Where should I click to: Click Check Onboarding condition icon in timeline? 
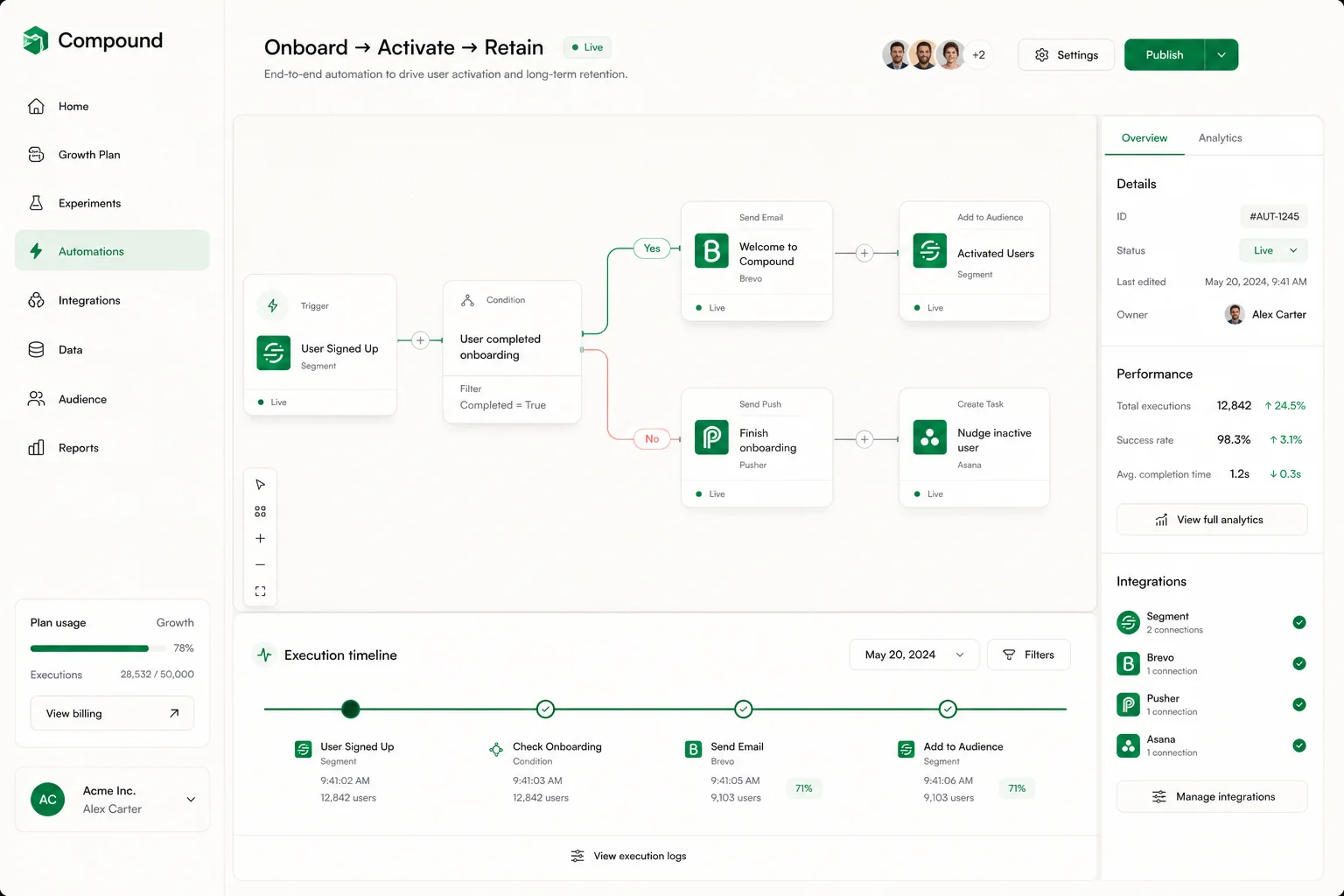click(x=496, y=749)
